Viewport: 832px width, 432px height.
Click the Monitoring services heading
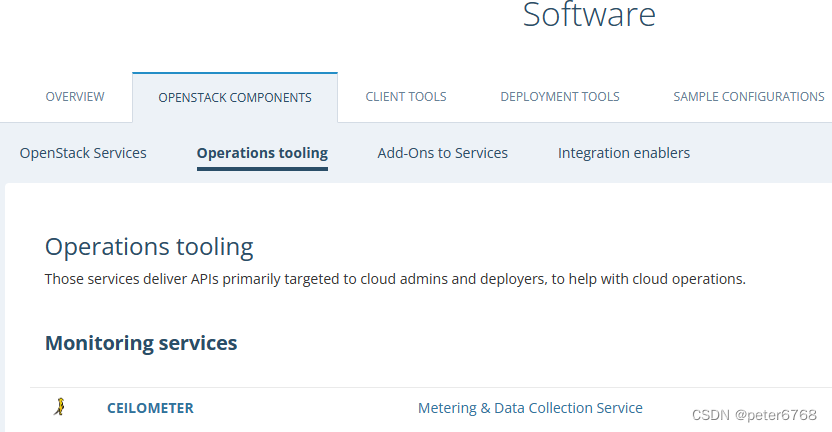click(x=141, y=343)
